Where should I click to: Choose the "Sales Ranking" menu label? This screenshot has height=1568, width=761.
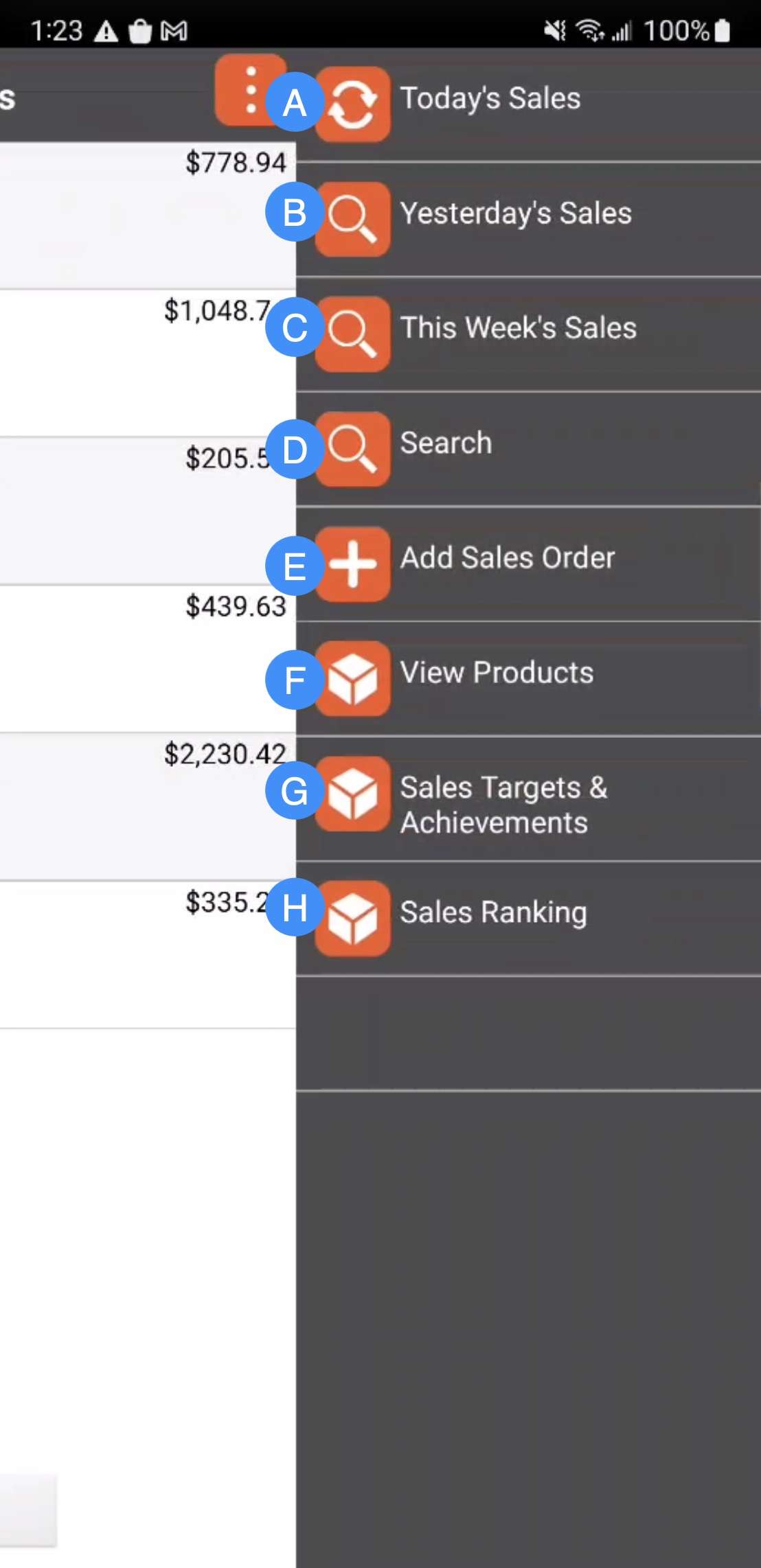[493, 912]
